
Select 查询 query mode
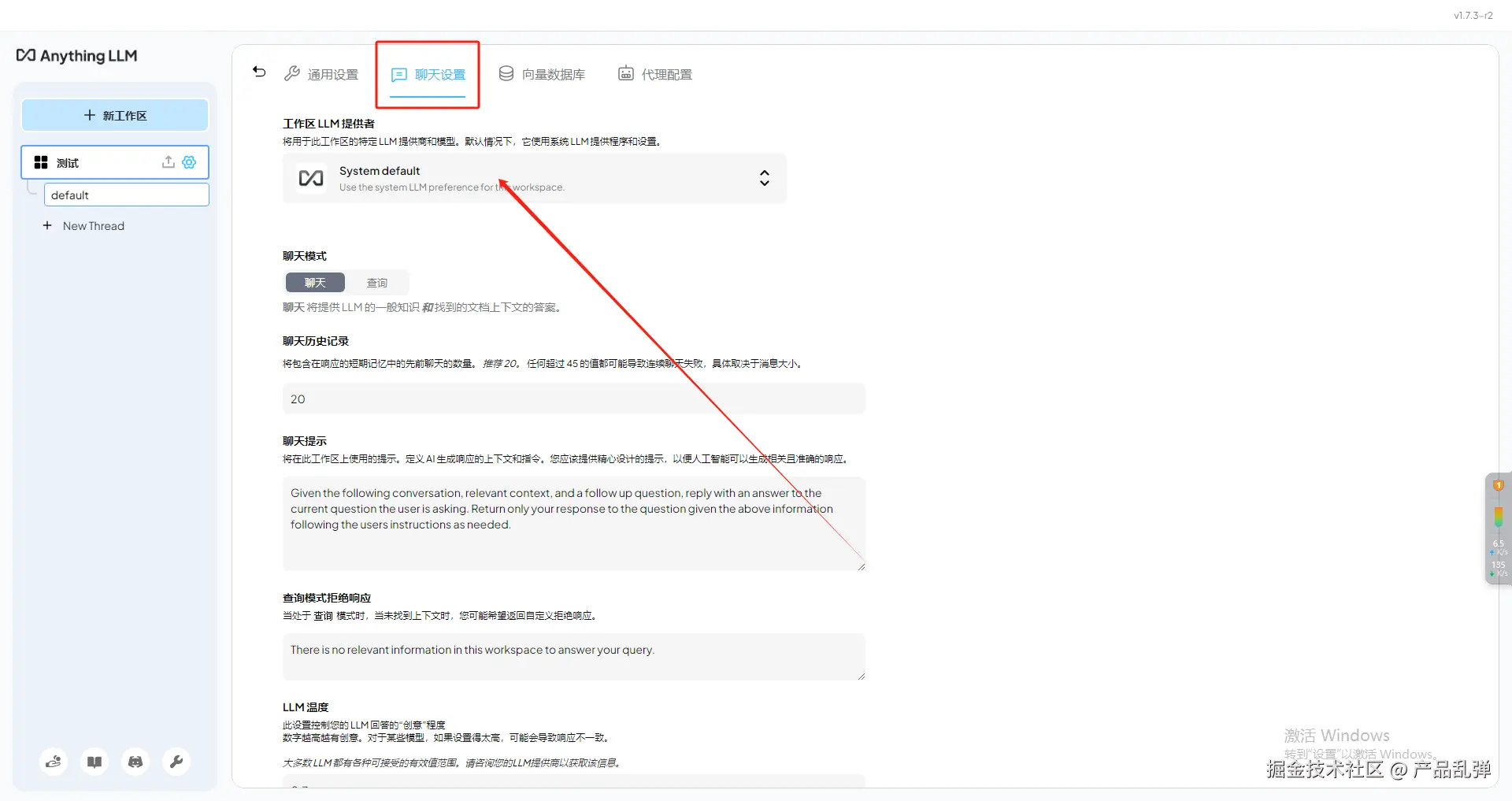(377, 282)
